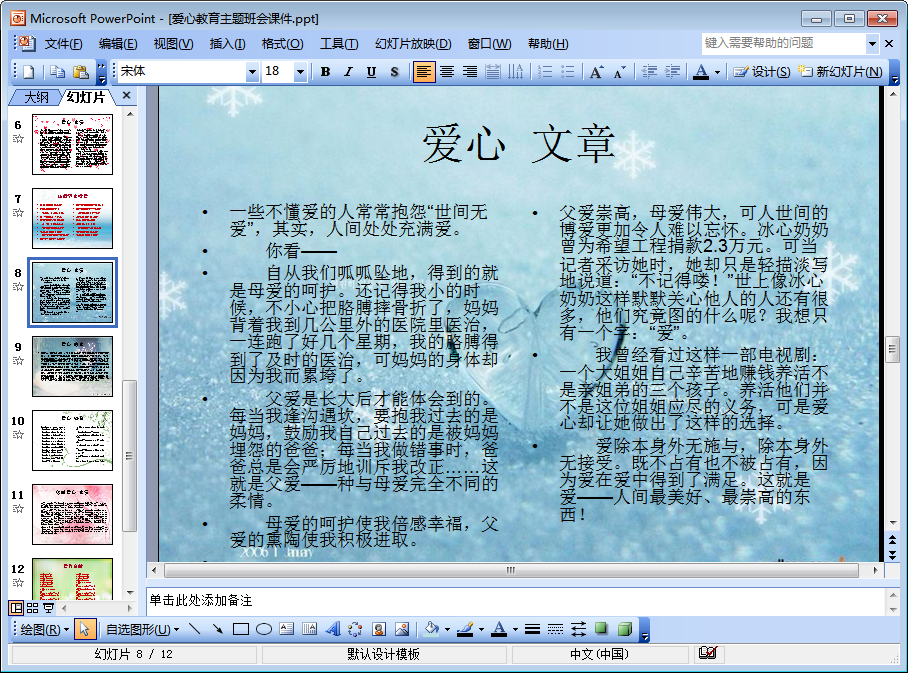This screenshot has height=673, width=908.
Task: Toggle numbered list formatting
Action: [x=544, y=72]
